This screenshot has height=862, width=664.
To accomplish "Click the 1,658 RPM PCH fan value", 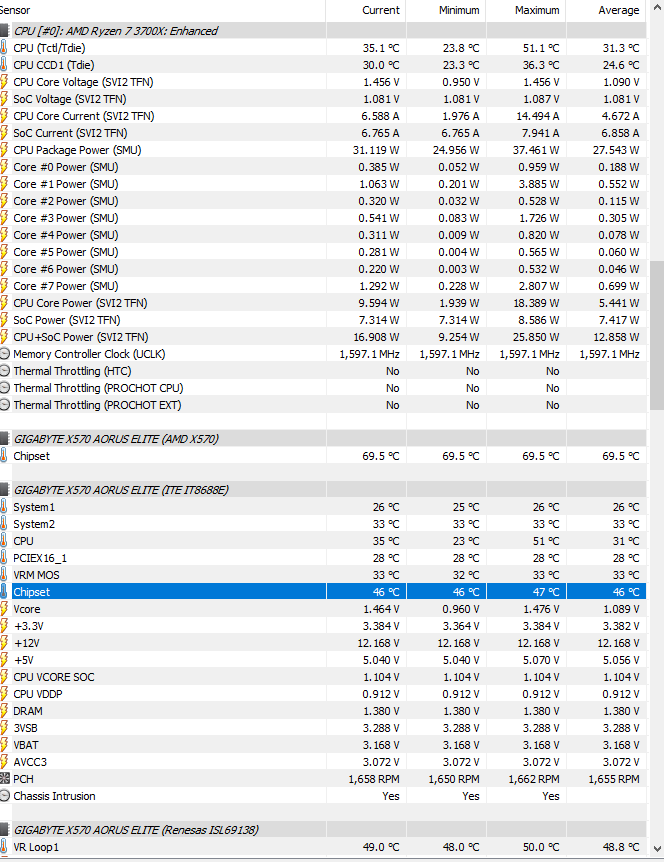I will [x=374, y=779].
